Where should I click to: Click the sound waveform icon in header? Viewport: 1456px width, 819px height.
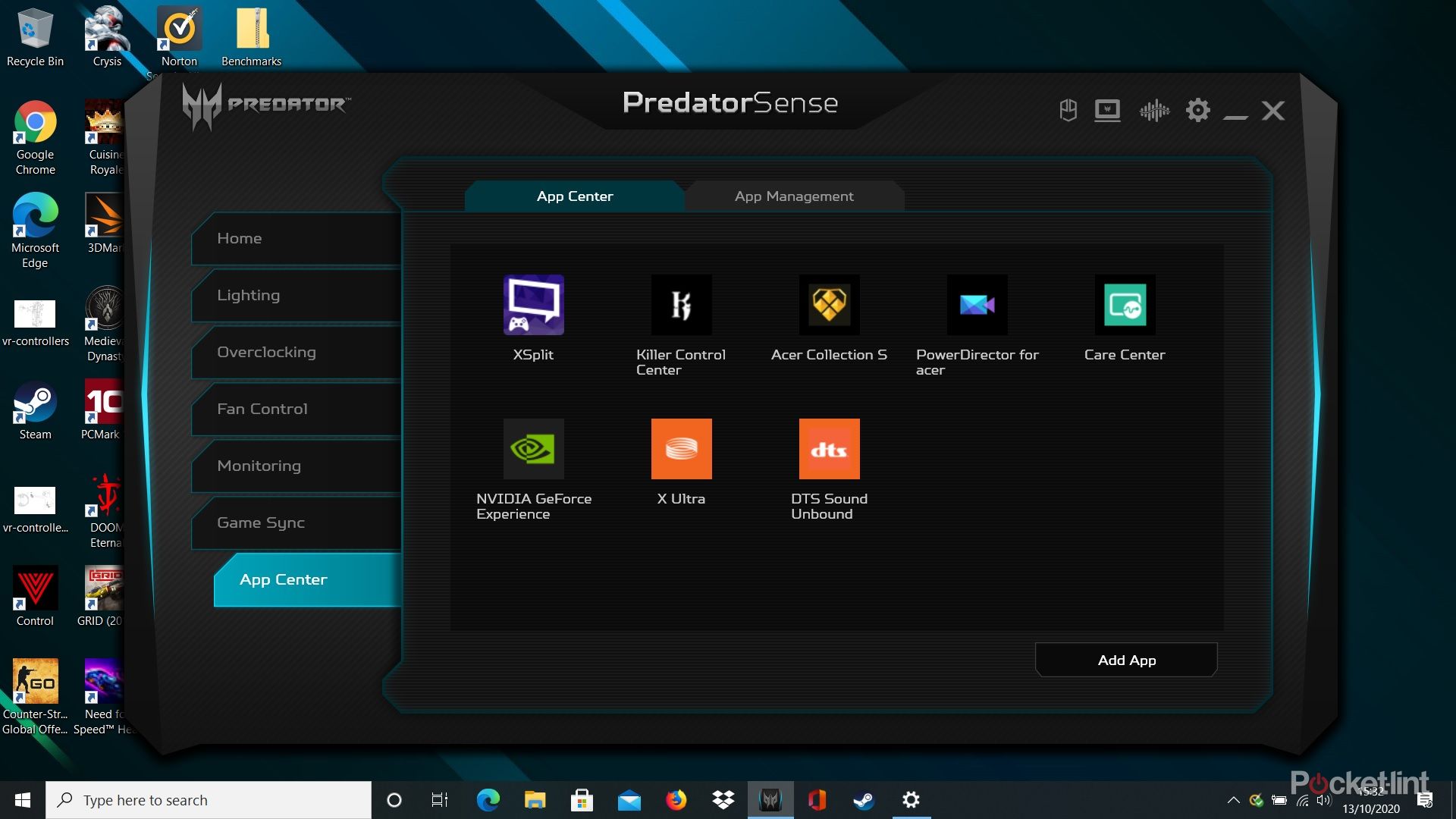[1153, 111]
